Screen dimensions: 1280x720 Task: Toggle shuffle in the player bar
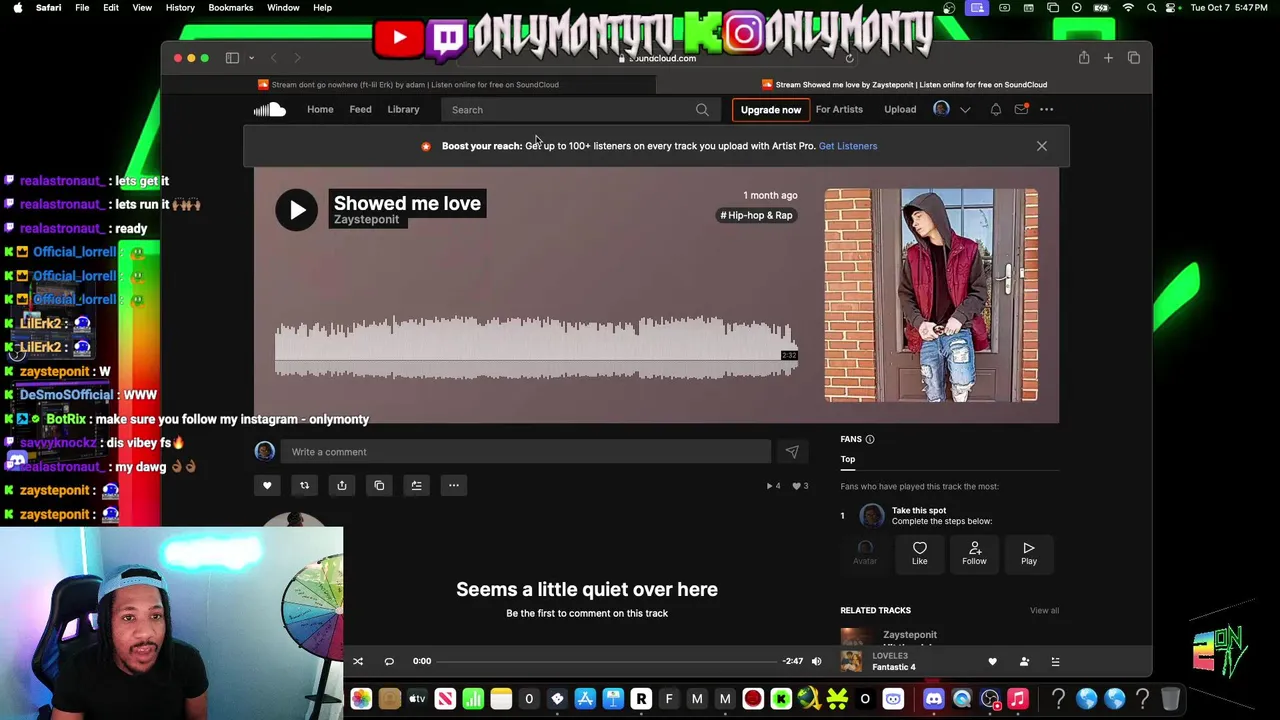[x=358, y=661]
